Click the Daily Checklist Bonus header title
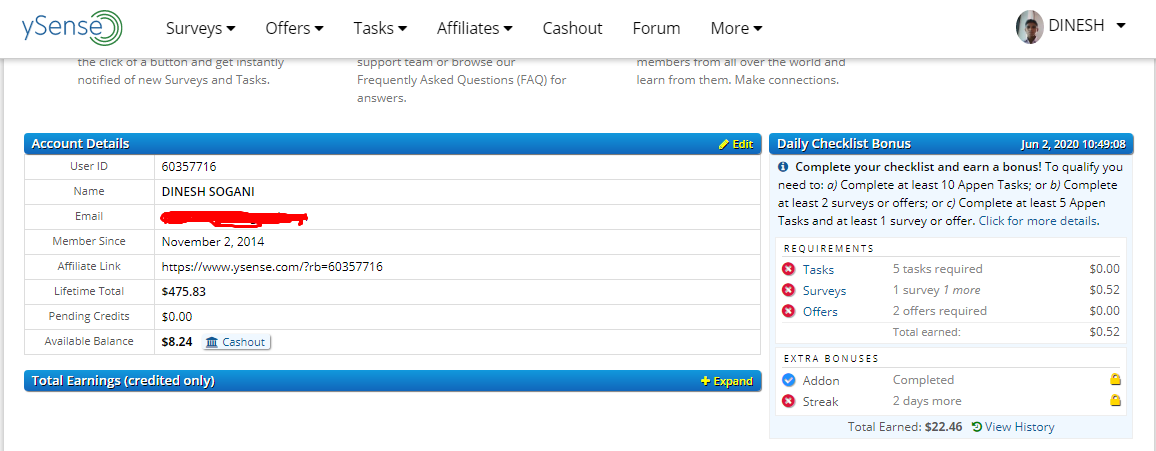Screen dimensions: 1156x451 click(844, 144)
